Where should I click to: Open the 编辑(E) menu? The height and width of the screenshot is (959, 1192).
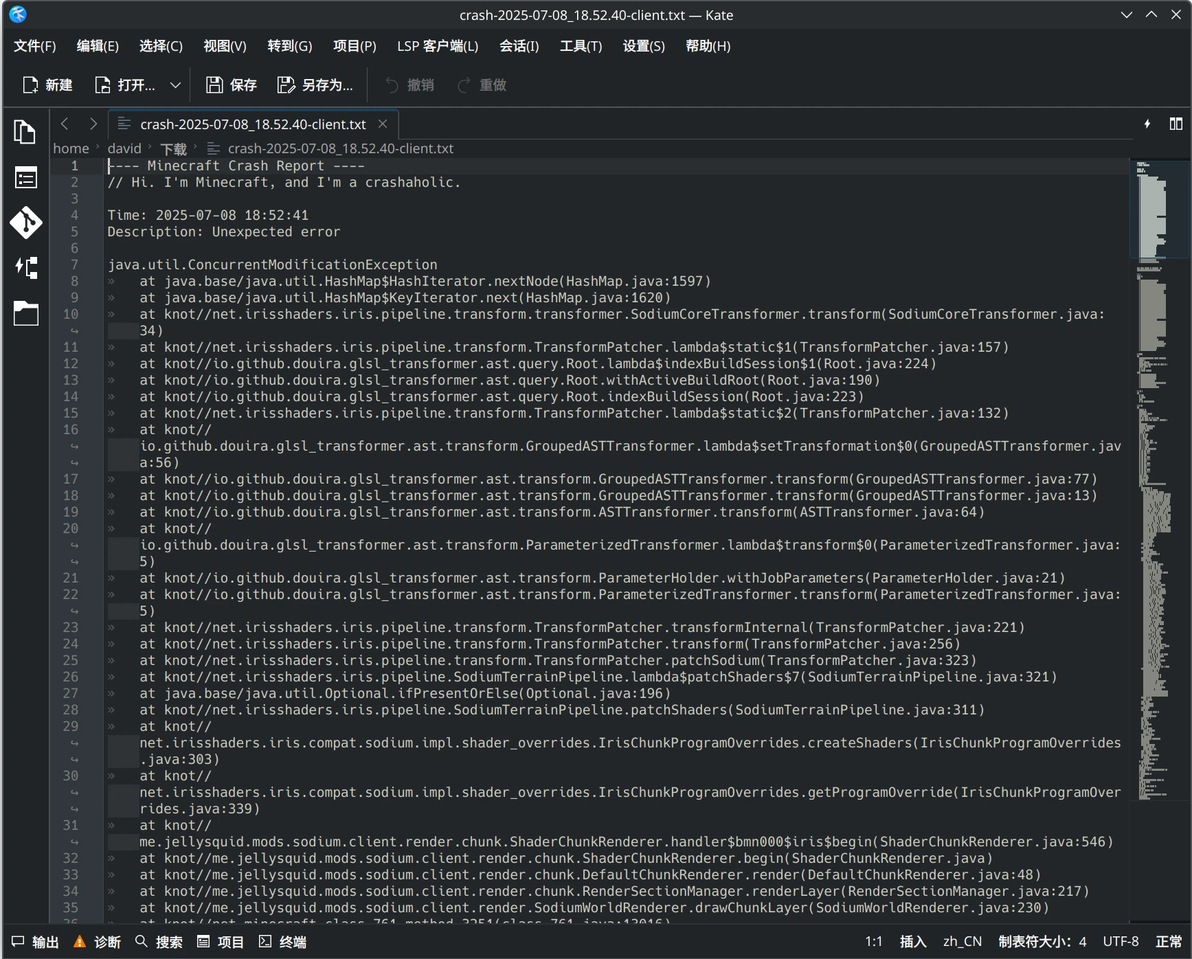(x=97, y=46)
